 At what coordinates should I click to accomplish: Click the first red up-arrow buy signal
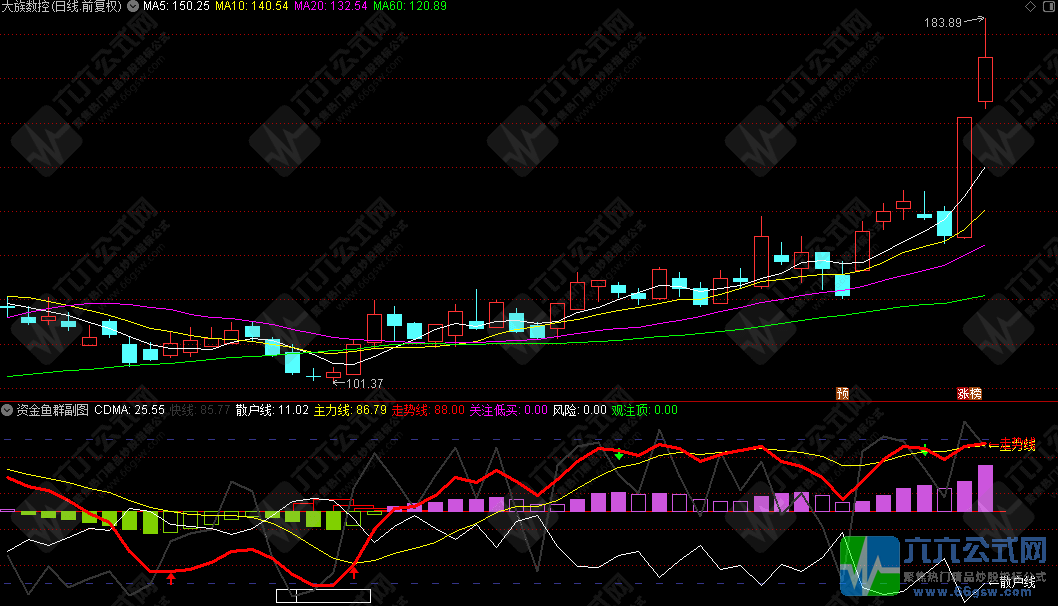[x=171, y=576]
